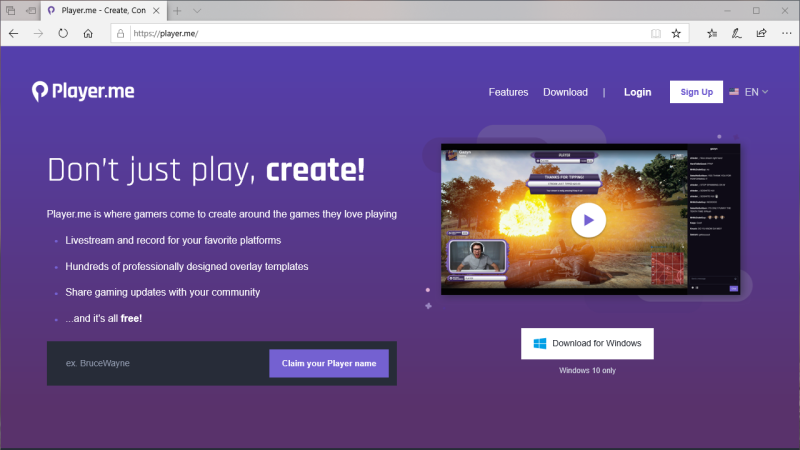Show tab previews chevron
The image size is (800, 450).
click(197, 11)
